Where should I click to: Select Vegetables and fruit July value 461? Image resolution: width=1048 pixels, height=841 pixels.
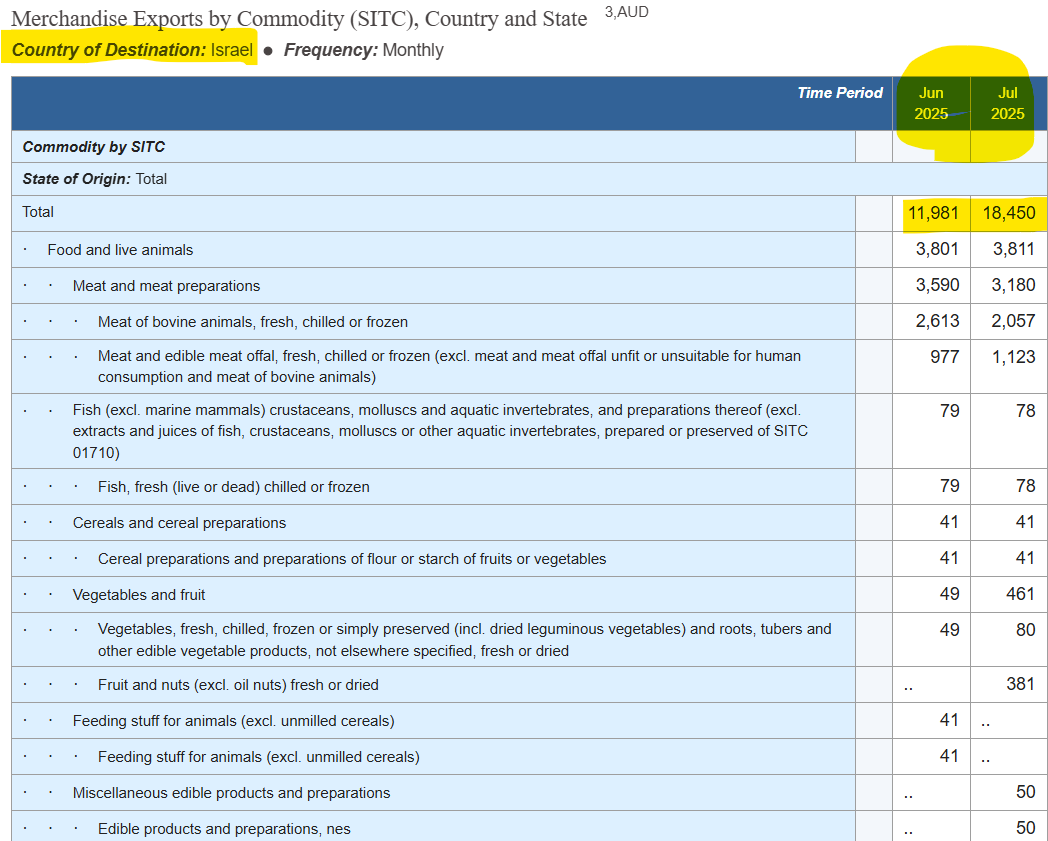pos(1021,594)
